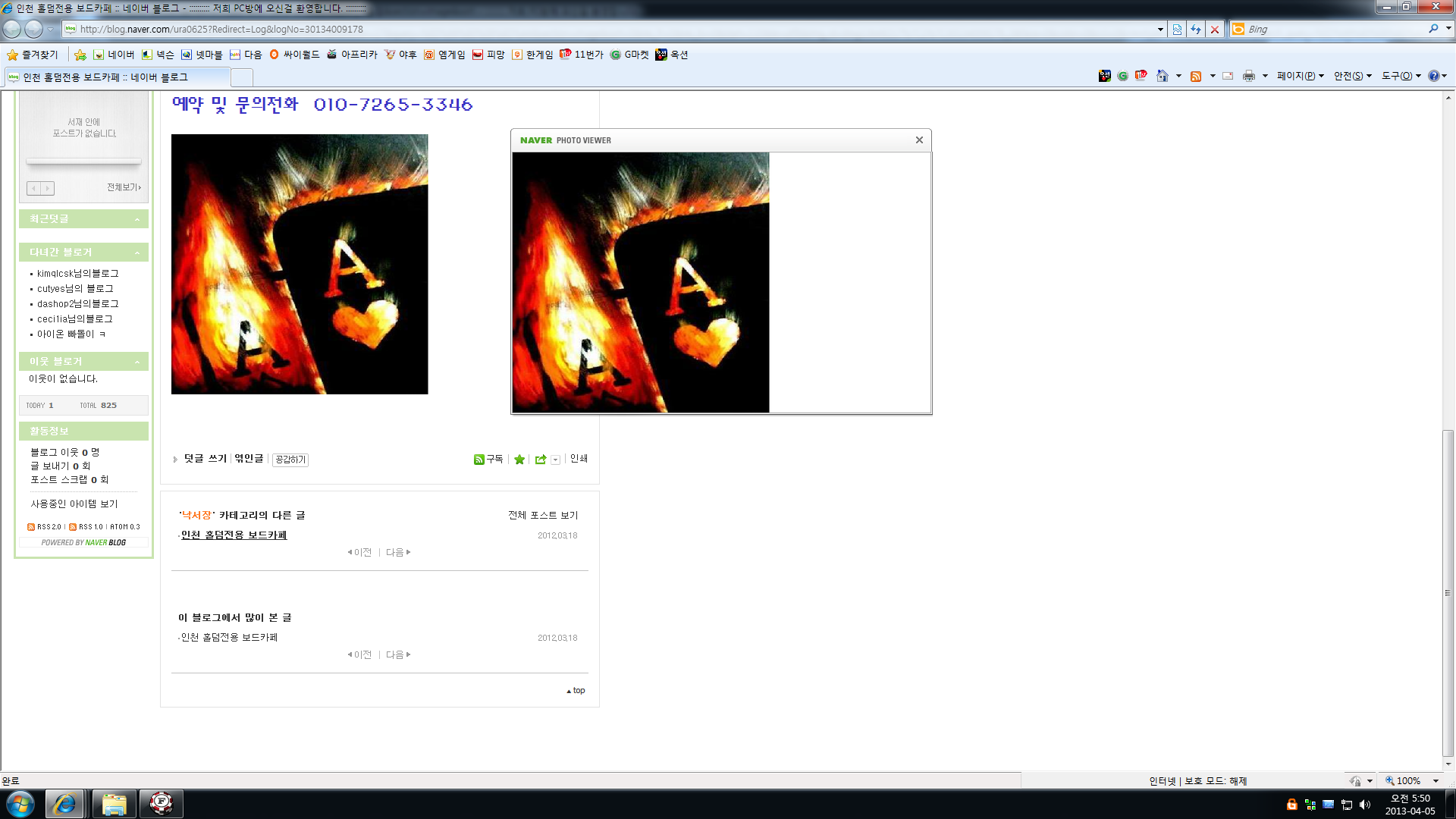Click the Bing search input box
1456x819 pixels.
pyautogui.click(x=1336, y=30)
